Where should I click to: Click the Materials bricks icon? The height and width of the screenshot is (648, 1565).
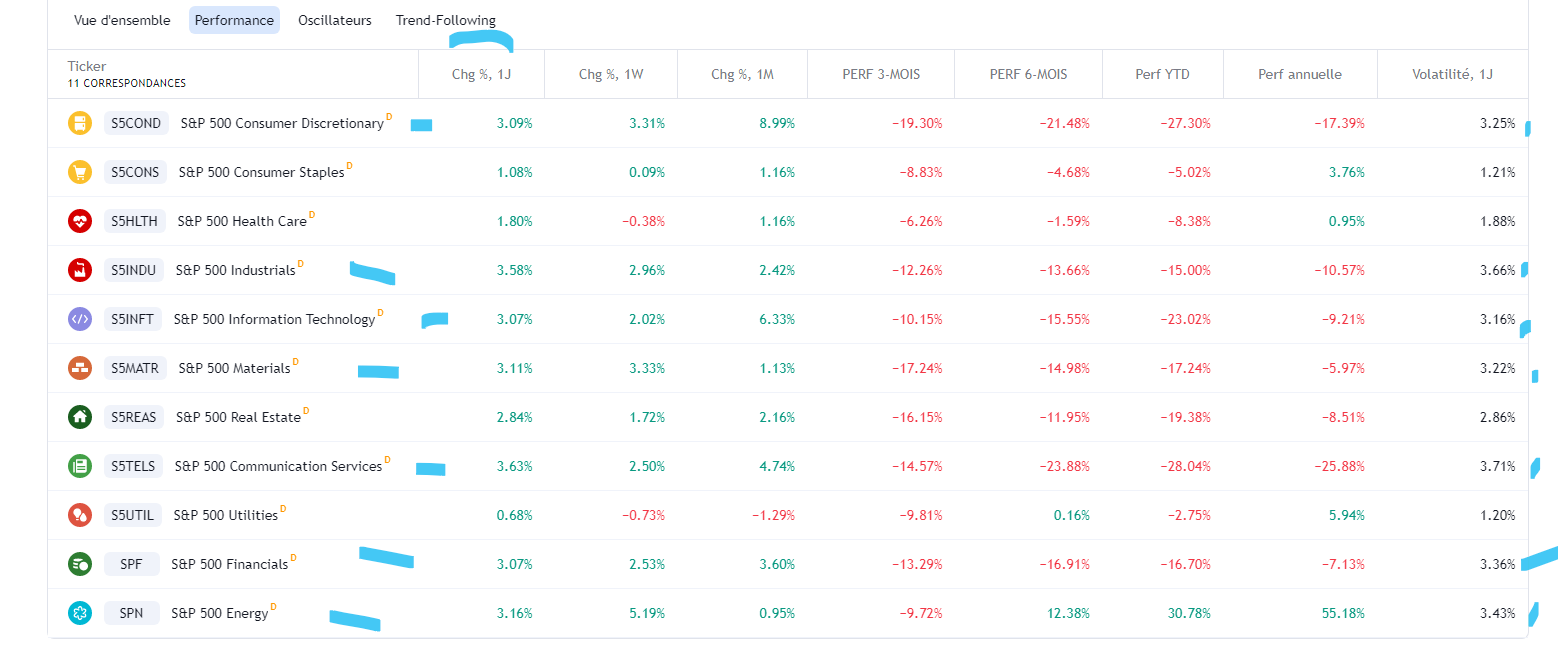[x=79, y=368]
